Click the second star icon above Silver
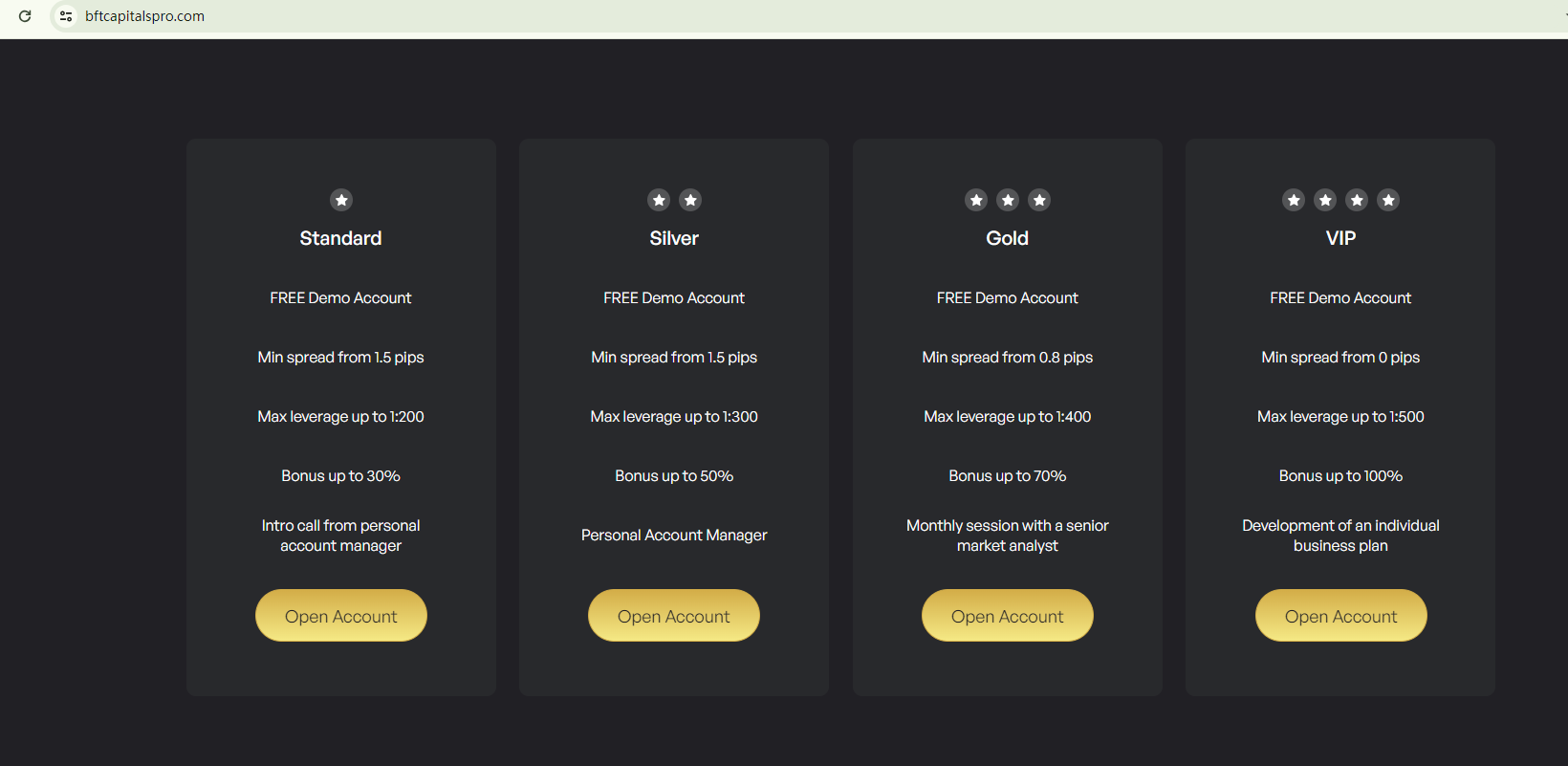This screenshot has height=766, width=1568. tap(690, 200)
